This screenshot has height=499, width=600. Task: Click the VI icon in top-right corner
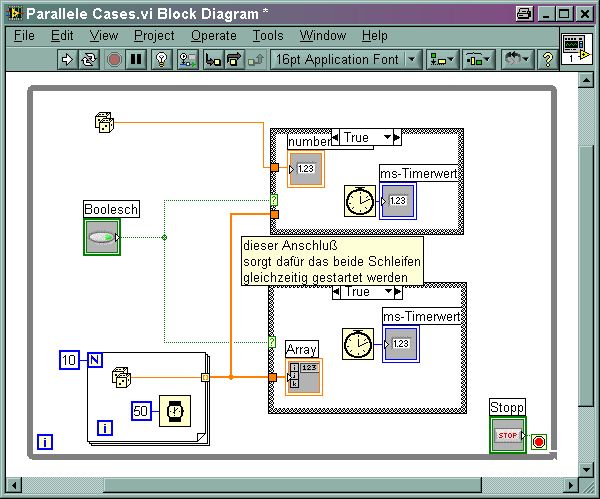pyautogui.click(x=577, y=49)
